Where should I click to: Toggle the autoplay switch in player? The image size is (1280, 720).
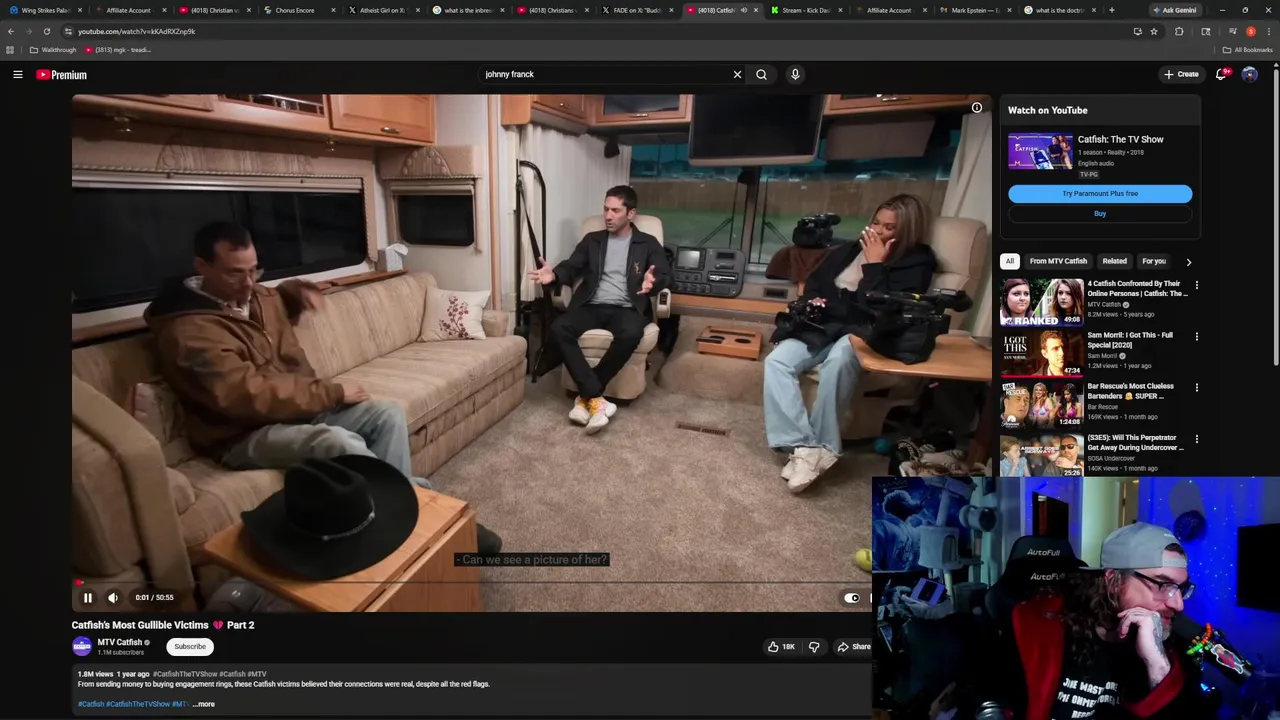coord(851,598)
